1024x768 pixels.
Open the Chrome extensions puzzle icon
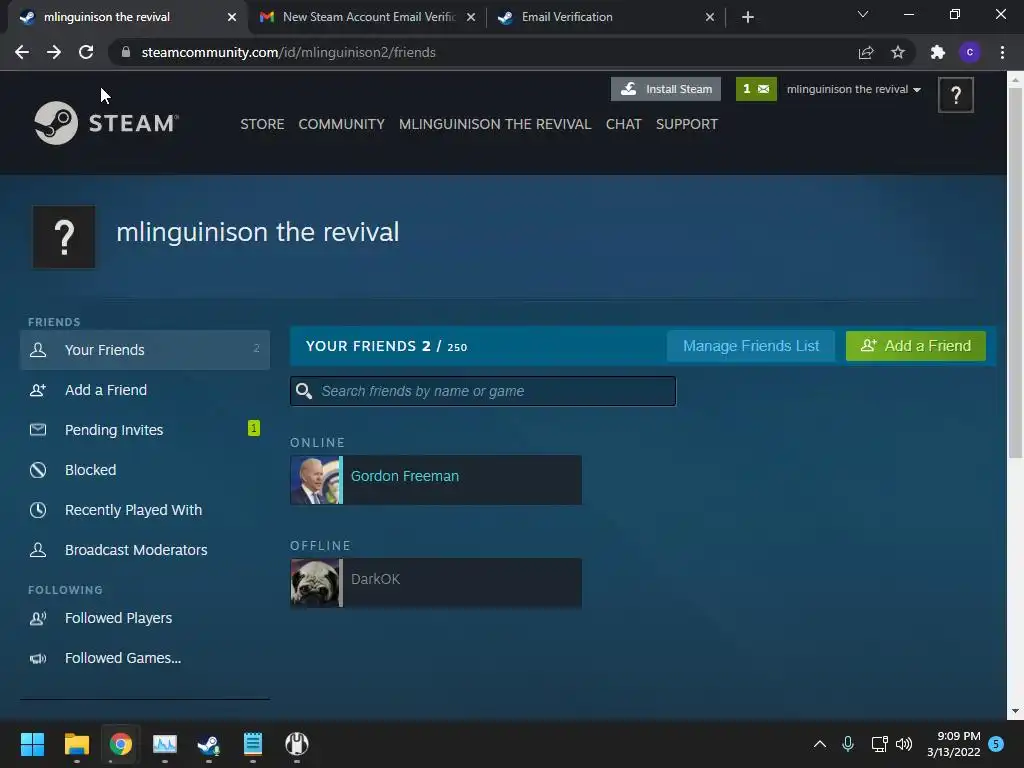click(x=938, y=52)
